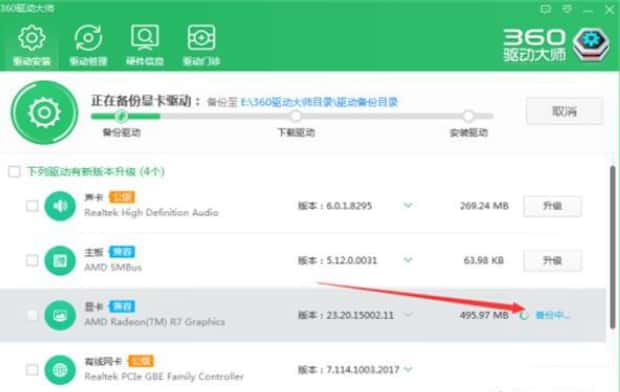
Task: Upgrade the Realtek High Definition Audio driver
Action: click(x=552, y=206)
